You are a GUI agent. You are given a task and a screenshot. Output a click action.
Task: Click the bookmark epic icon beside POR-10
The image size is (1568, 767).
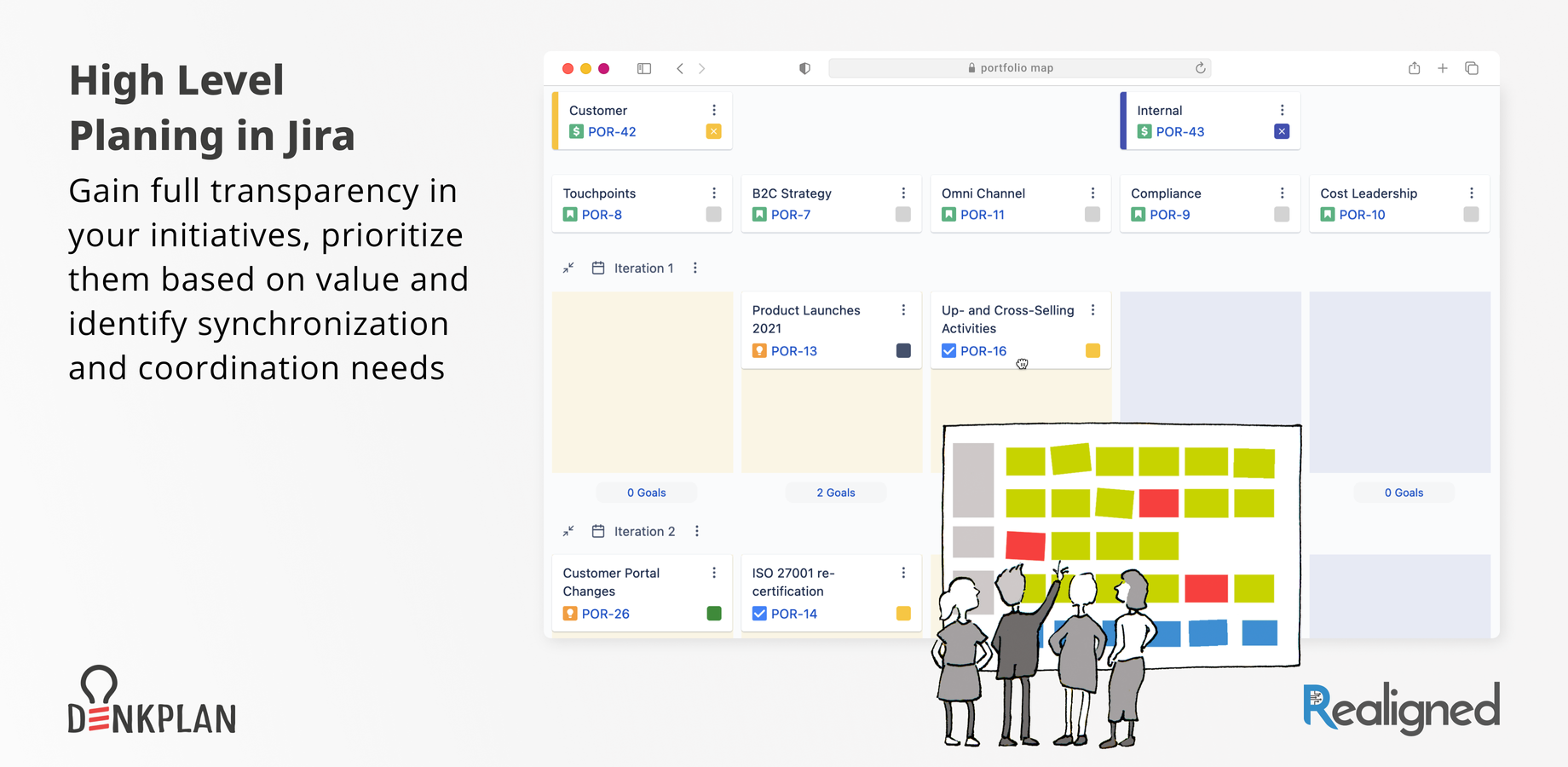pos(1327,215)
